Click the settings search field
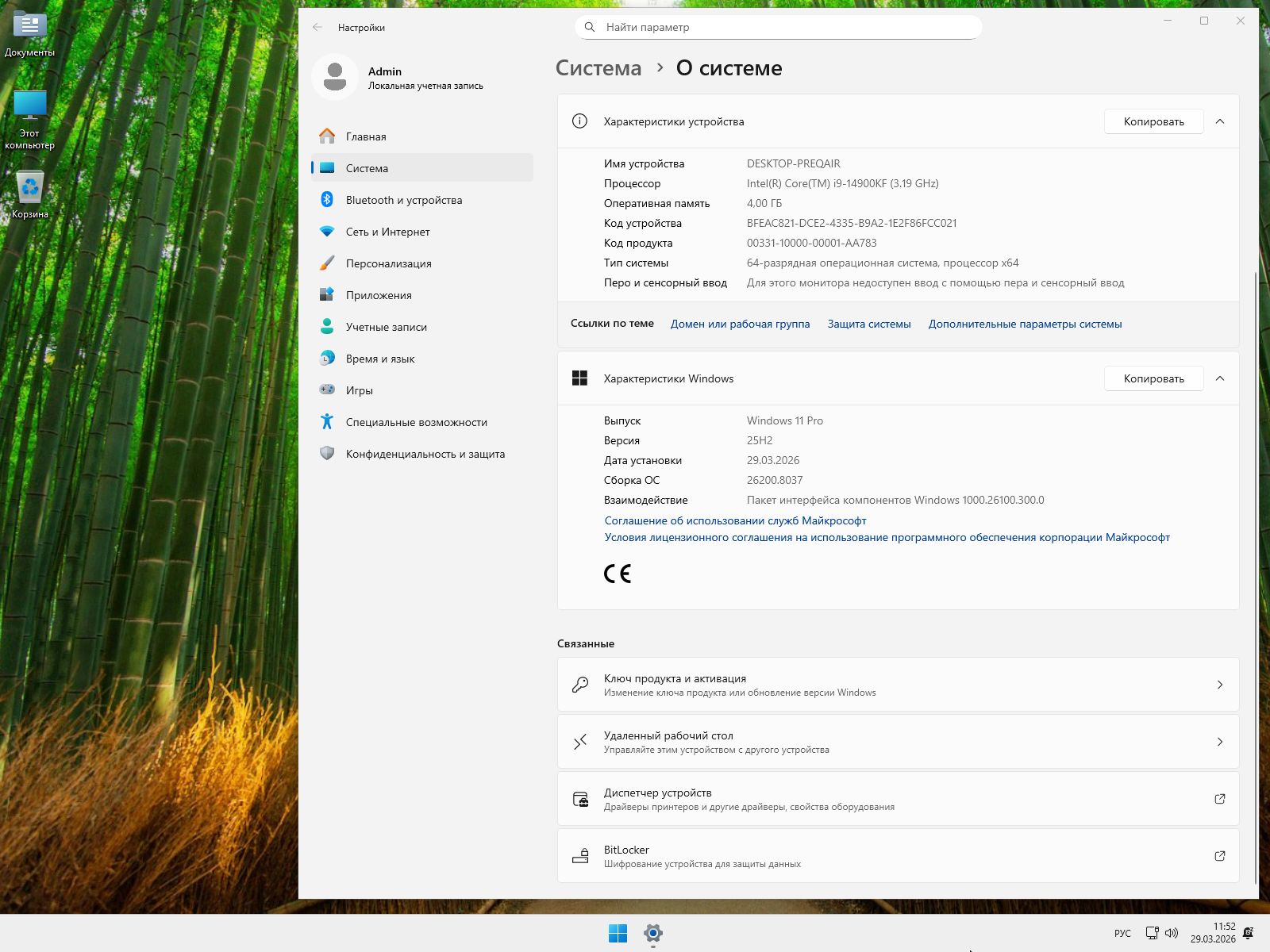Screen dimensions: 1270x952 (x=778, y=27)
